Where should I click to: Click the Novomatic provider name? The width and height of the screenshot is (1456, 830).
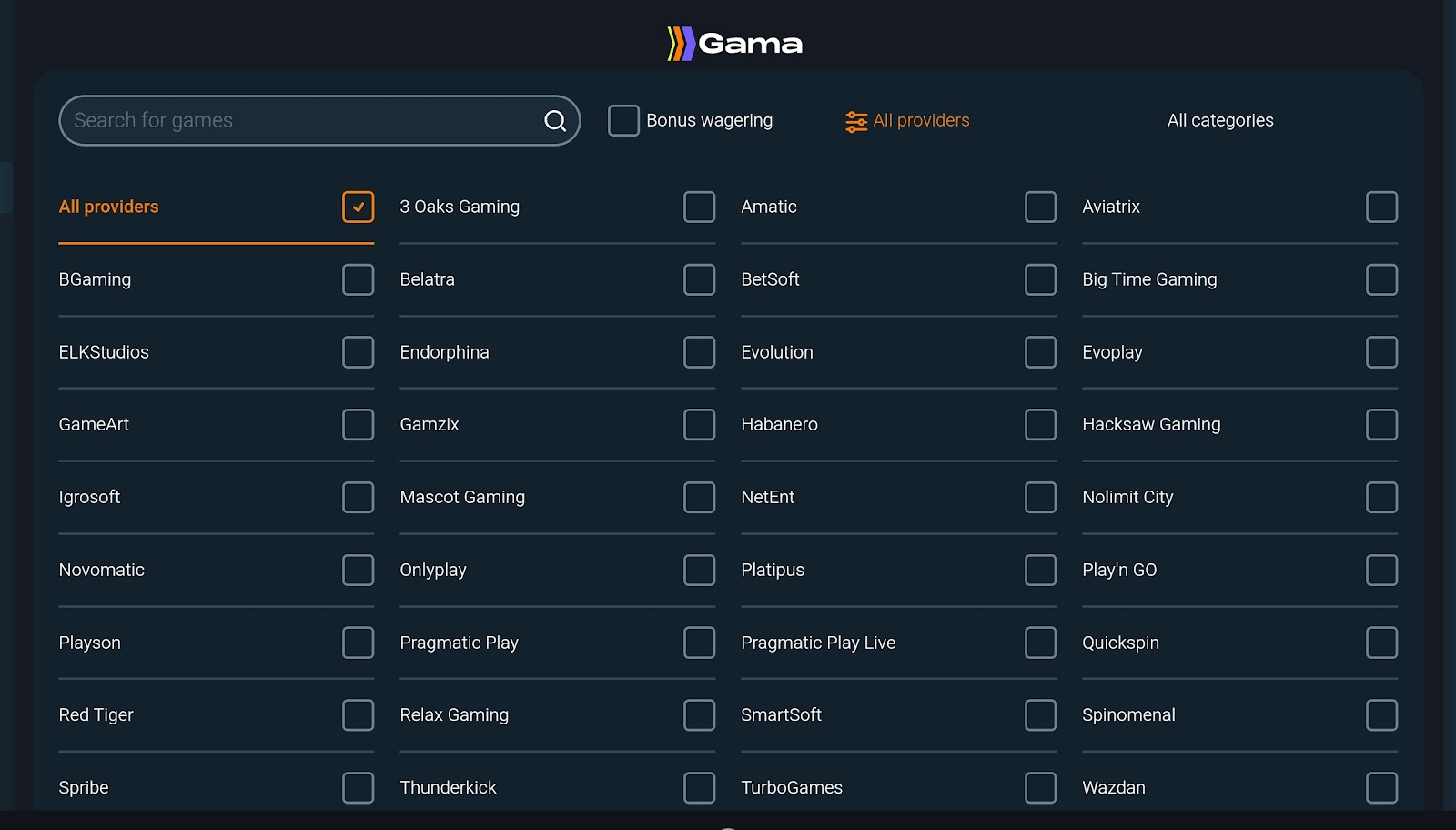[x=102, y=570]
